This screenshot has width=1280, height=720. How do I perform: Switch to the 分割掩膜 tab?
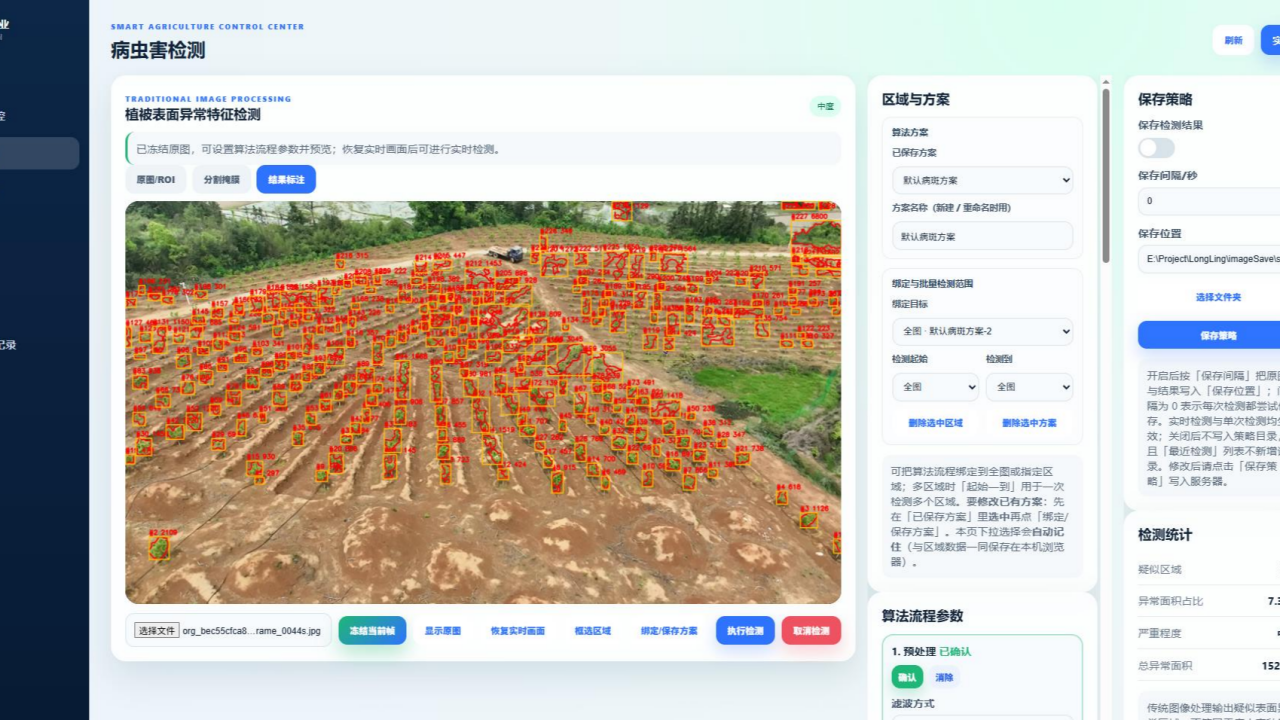222,179
